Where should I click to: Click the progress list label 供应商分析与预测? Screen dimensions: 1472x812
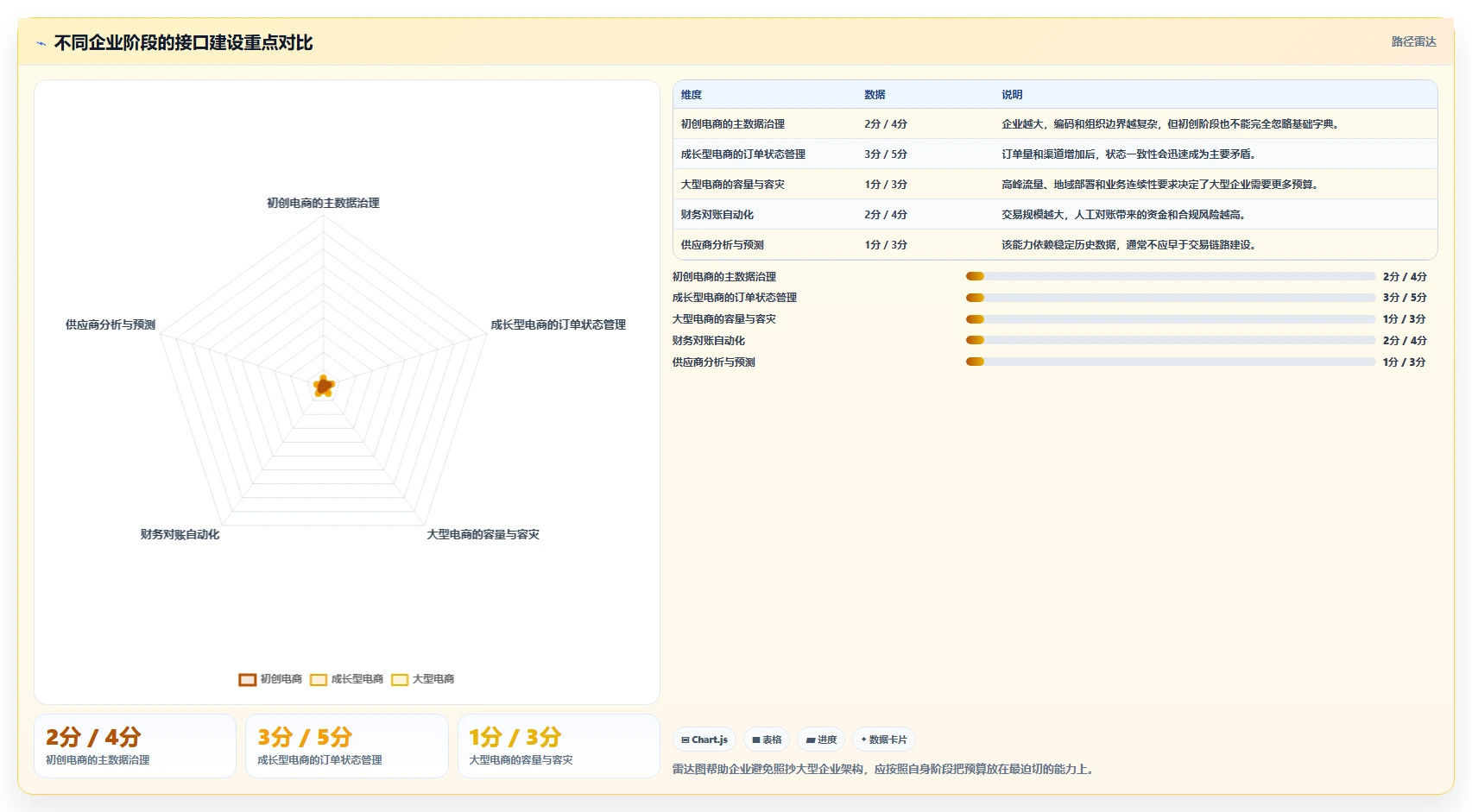(x=714, y=362)
